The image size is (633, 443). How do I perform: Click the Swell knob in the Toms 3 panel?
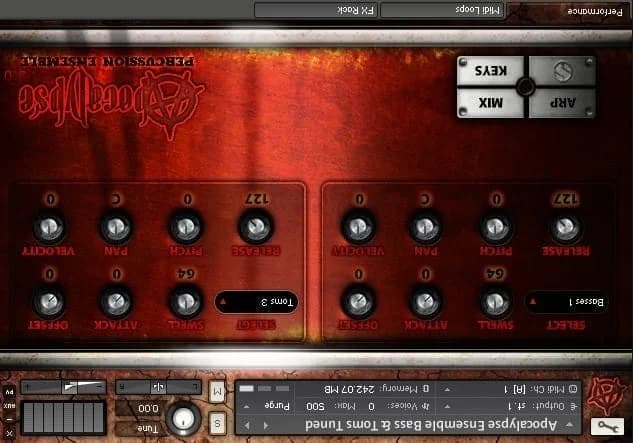coord(183,300)
